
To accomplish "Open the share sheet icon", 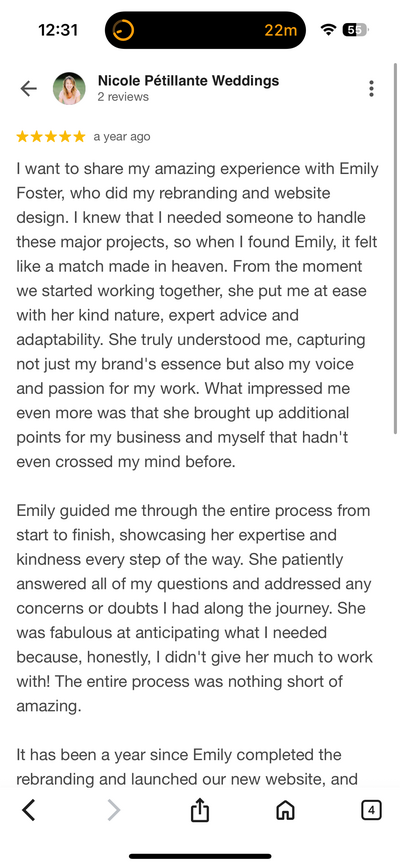I will click(x=200, y=811).
